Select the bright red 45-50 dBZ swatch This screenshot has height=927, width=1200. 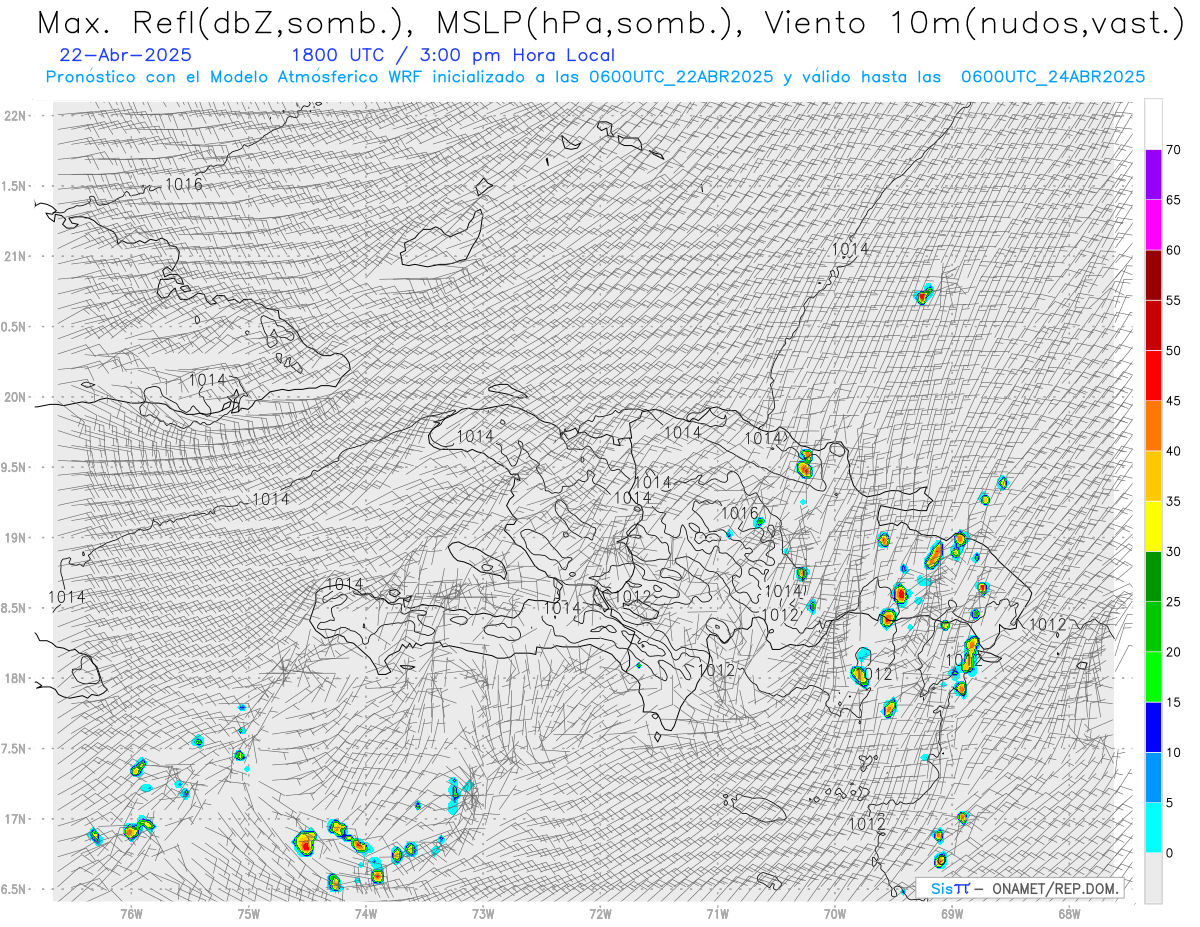1153,376
